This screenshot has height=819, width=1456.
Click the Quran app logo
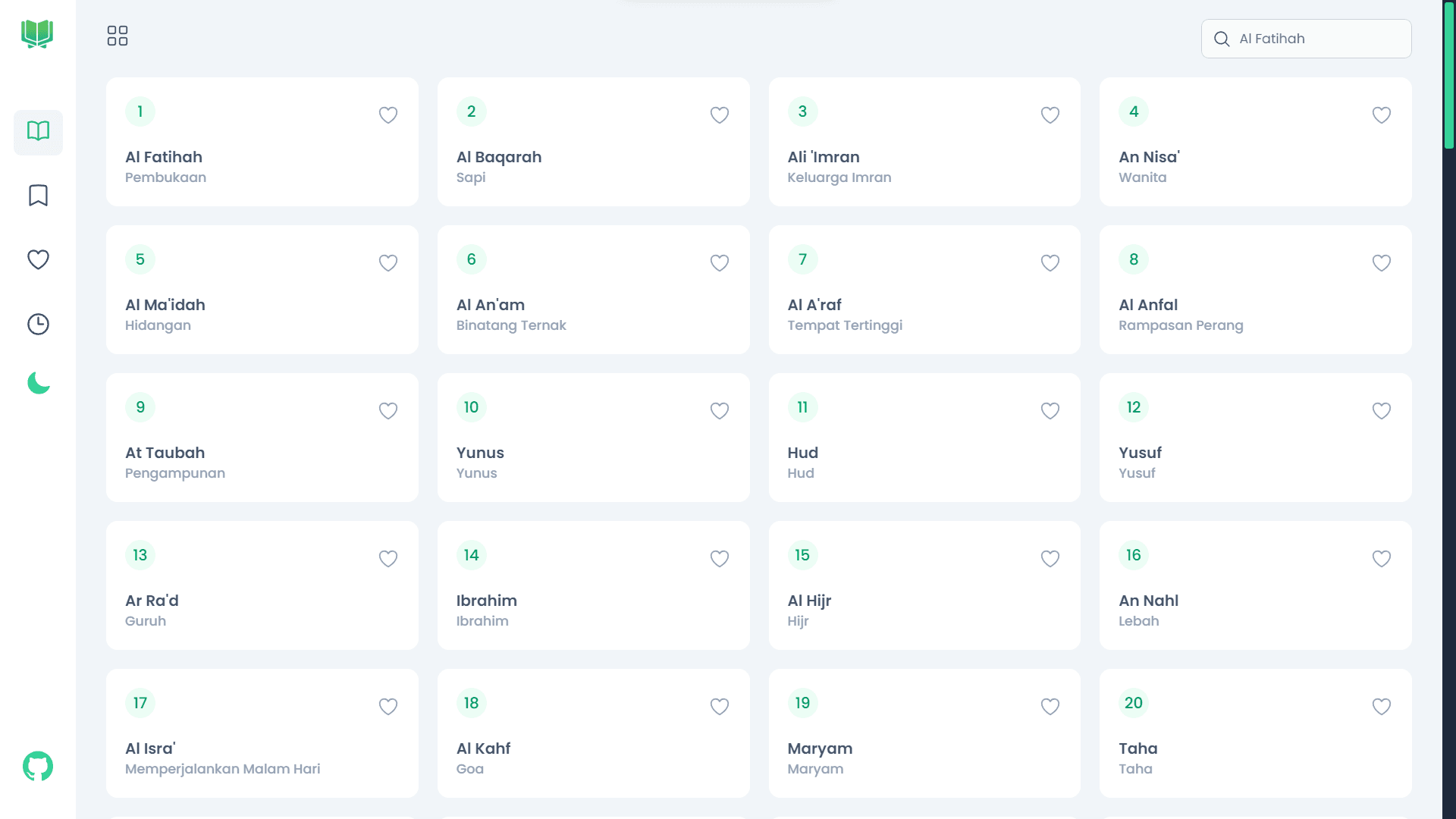click(37, 34)
